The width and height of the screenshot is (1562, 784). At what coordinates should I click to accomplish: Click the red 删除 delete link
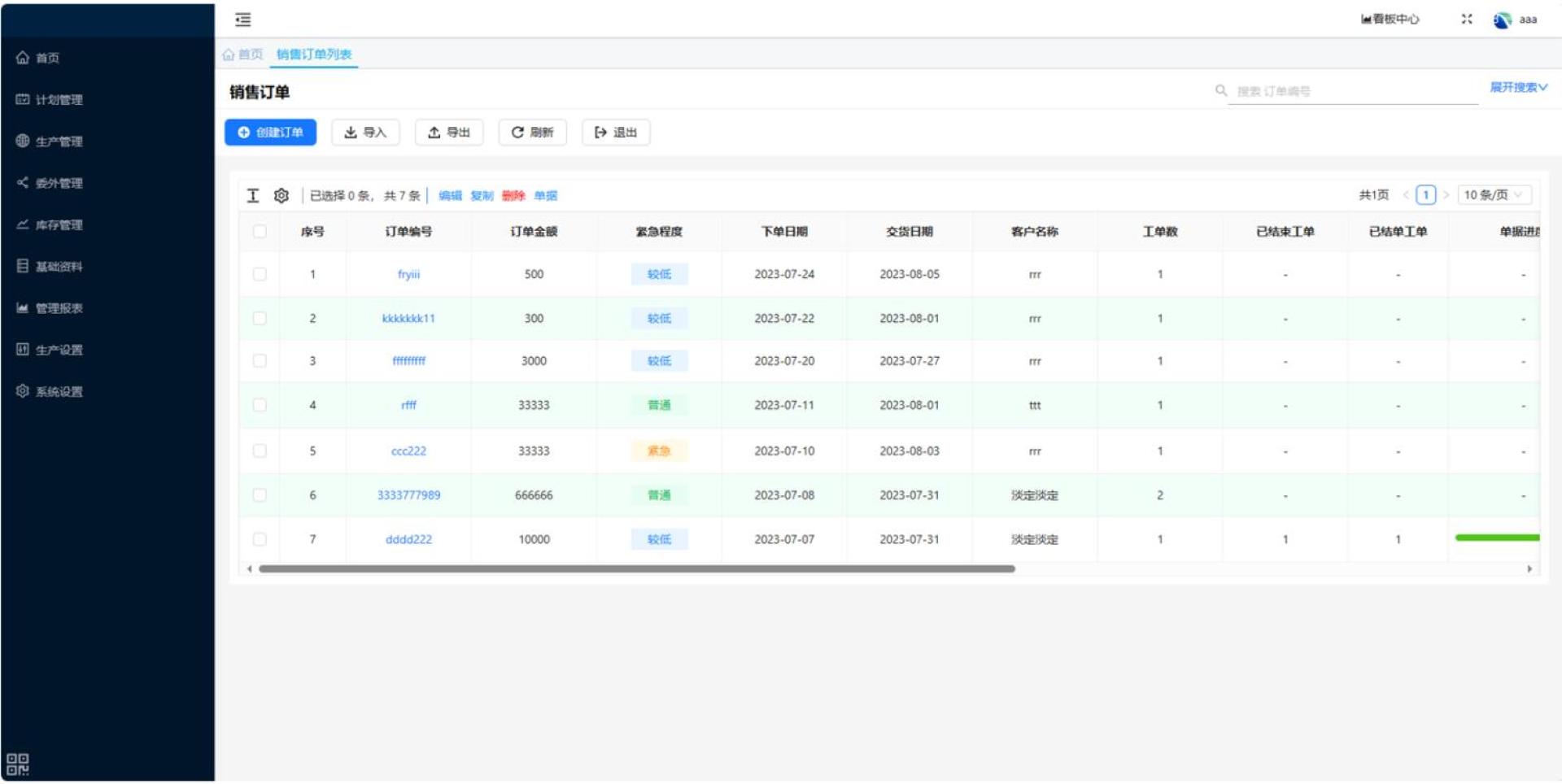[513, 195]
